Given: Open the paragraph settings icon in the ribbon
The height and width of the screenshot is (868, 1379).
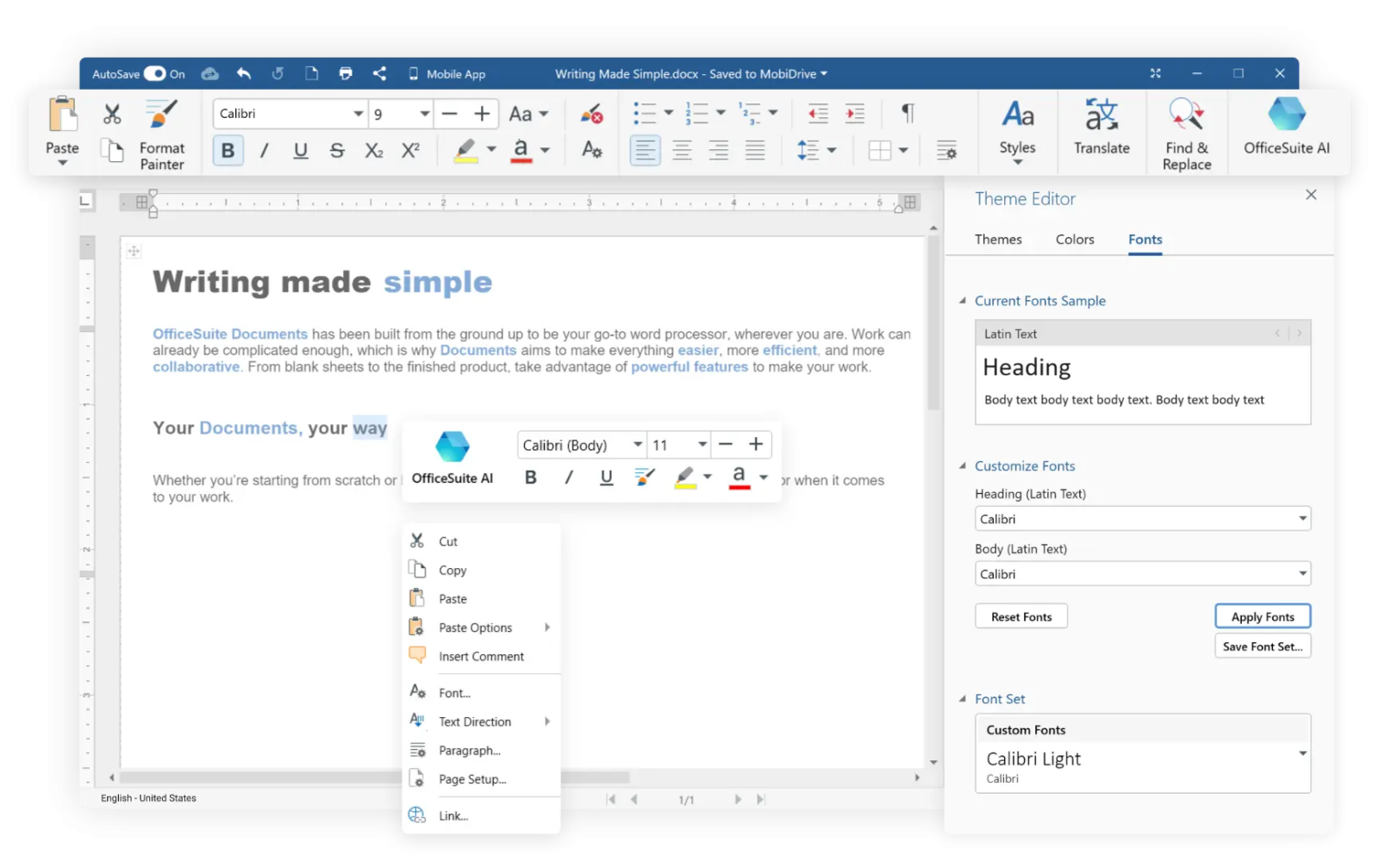Looking at the screenshot, I should 946,151.
